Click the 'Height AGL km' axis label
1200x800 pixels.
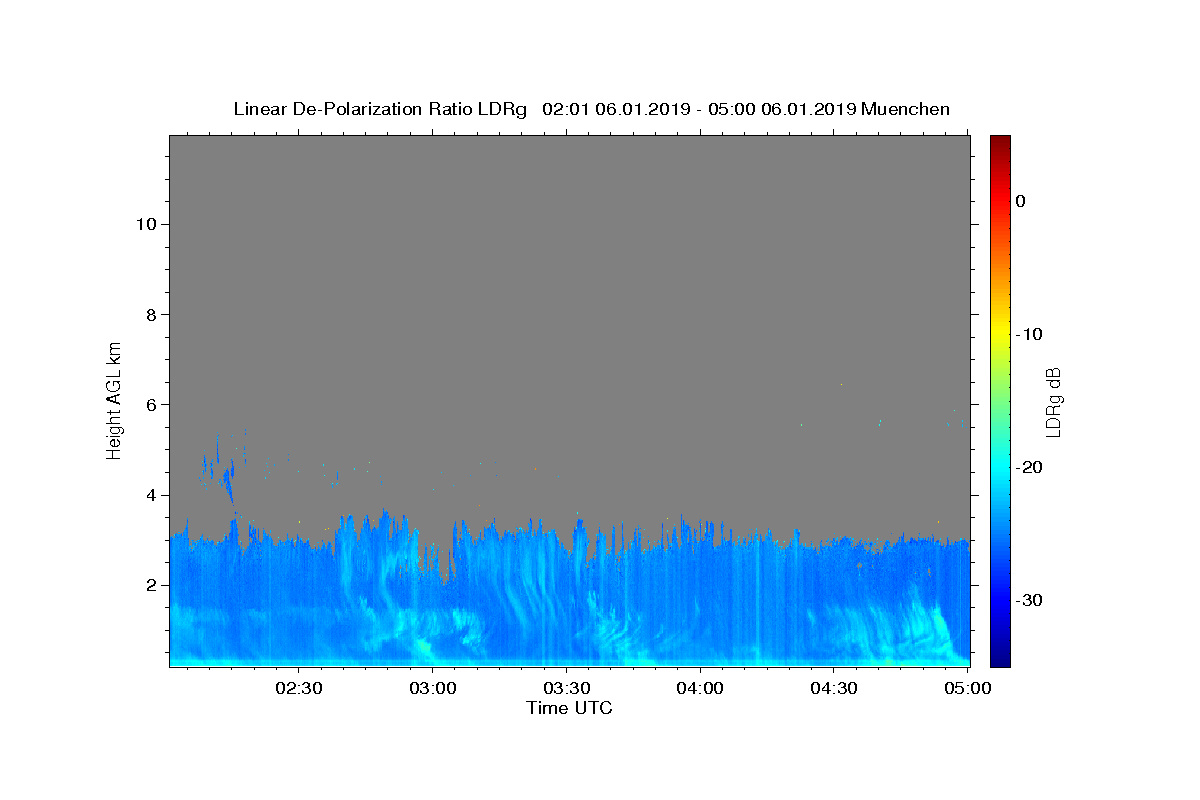point(114,399)
